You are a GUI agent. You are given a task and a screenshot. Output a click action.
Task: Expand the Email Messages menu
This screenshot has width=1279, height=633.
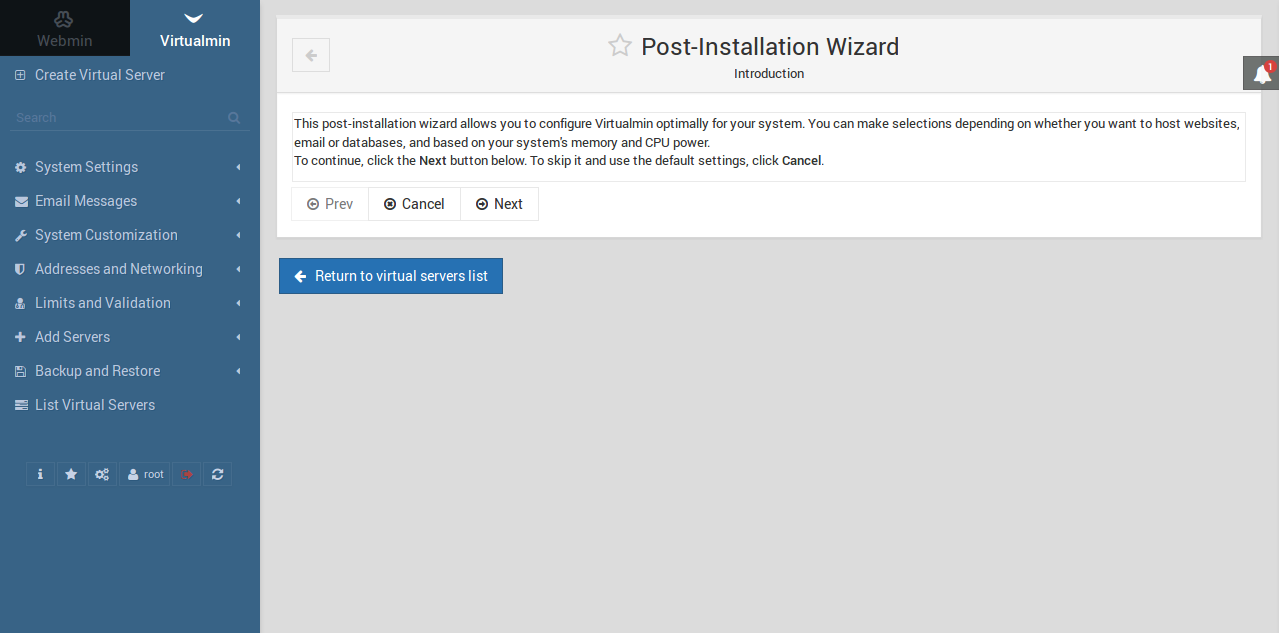[130, 201]
